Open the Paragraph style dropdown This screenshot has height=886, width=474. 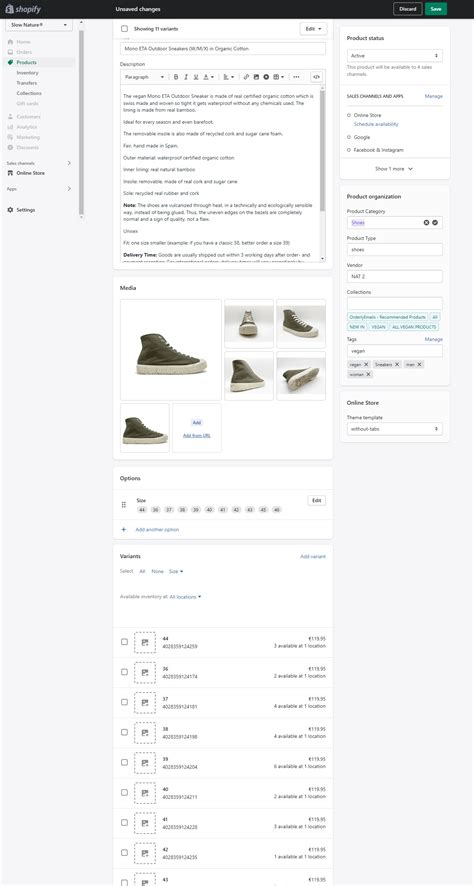click(144, 77)
